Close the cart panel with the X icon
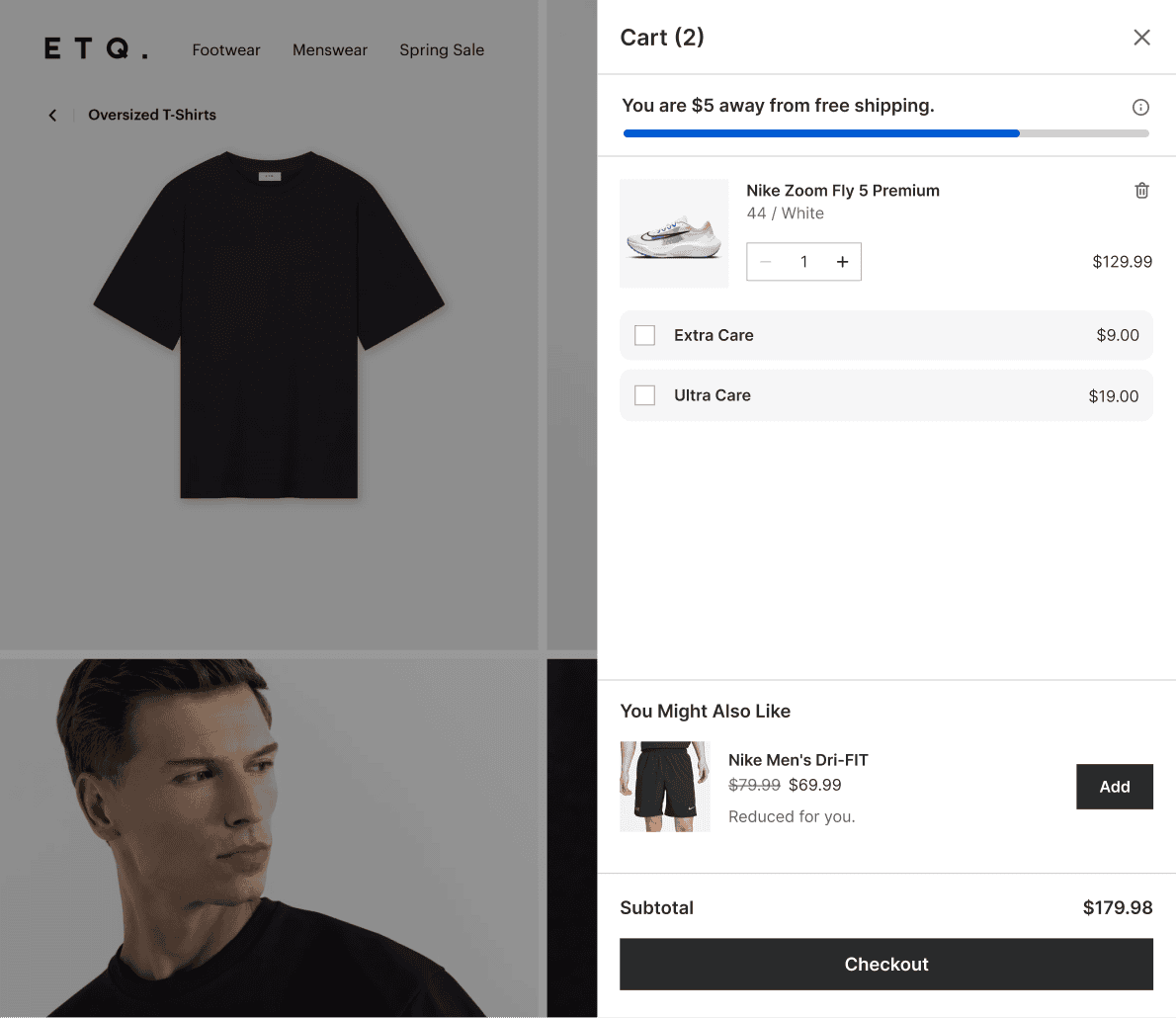The height and width of the screenshot is (1018, 1176). coord(1141,37)
